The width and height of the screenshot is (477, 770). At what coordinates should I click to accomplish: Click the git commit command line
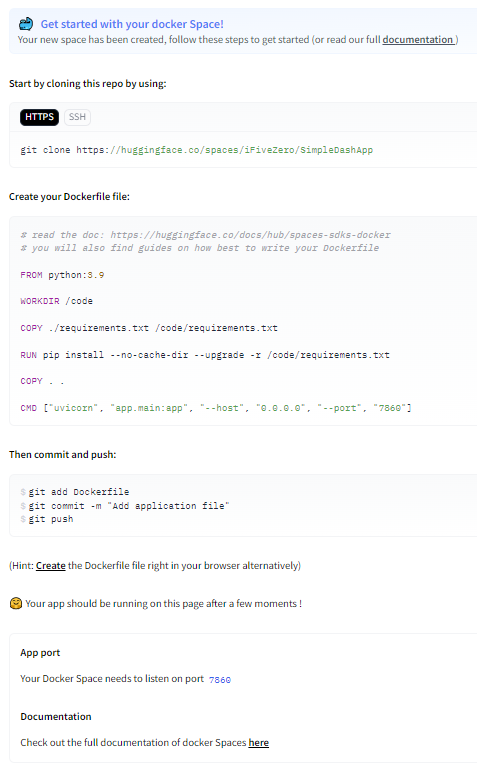(x=129, y=505)
